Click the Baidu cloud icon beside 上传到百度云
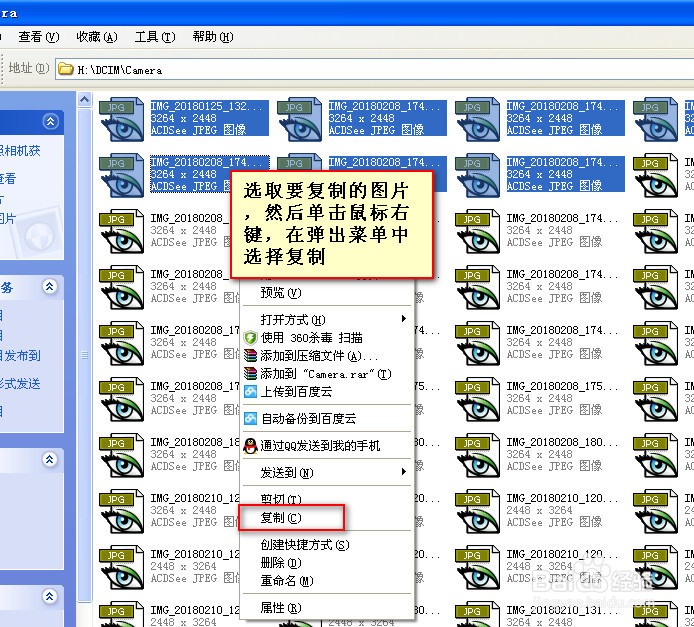 pos(251,392)
